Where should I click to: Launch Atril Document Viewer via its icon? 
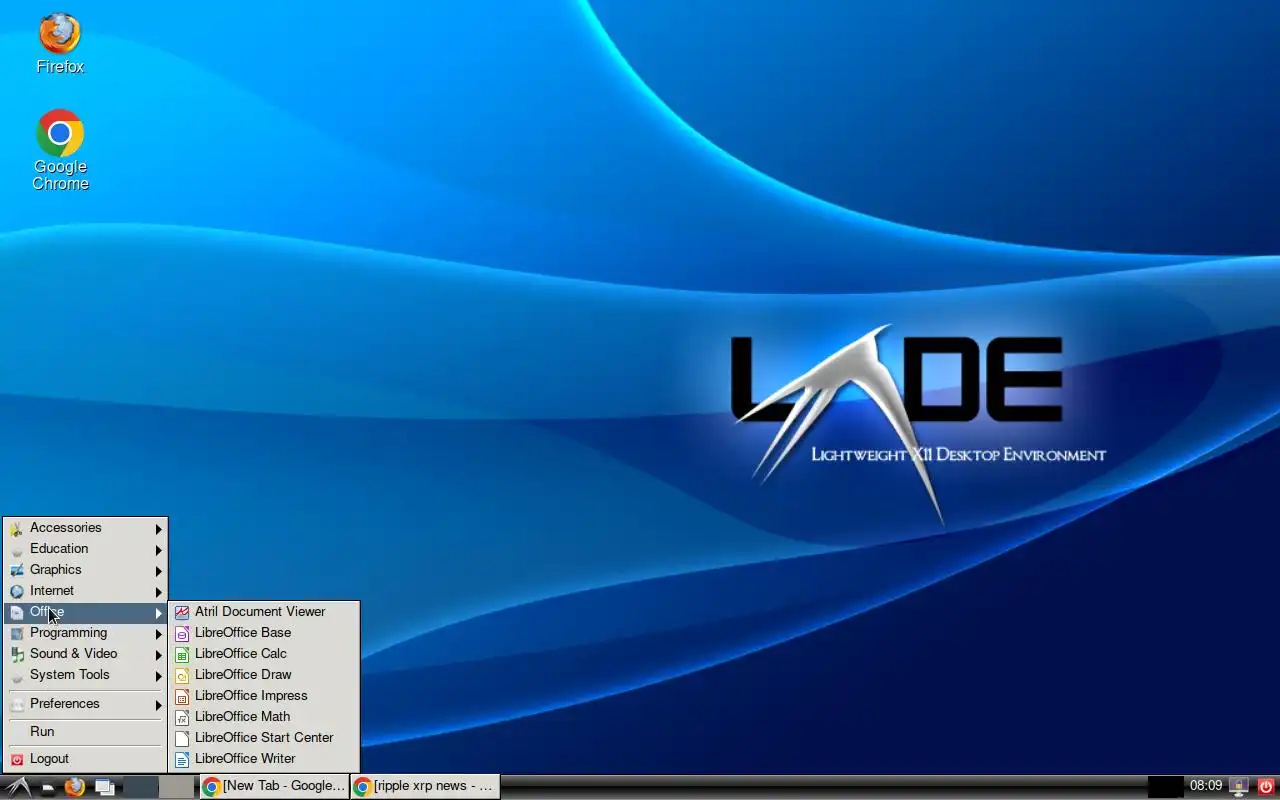182,612
